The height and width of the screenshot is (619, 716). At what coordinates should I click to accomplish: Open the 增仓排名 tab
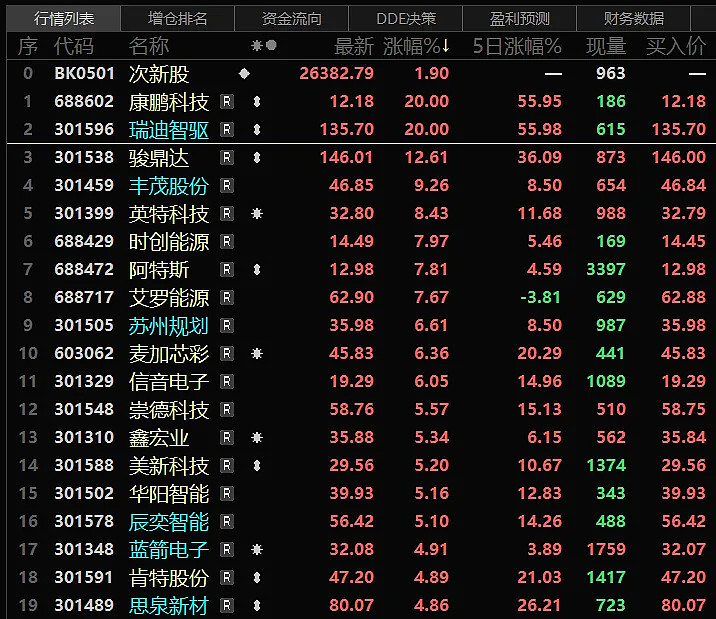pyautogui.click(x=177, y=18)
